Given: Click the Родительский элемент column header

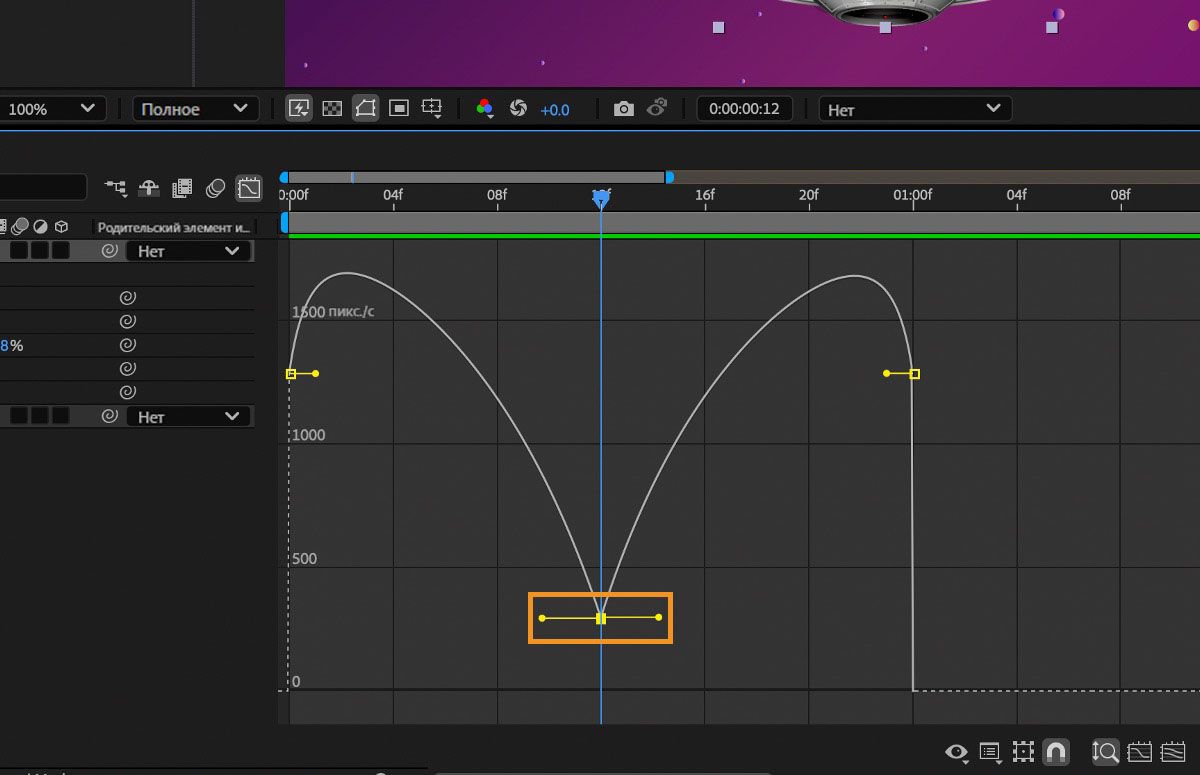Looking at the screenshot, I should [174, 227].
